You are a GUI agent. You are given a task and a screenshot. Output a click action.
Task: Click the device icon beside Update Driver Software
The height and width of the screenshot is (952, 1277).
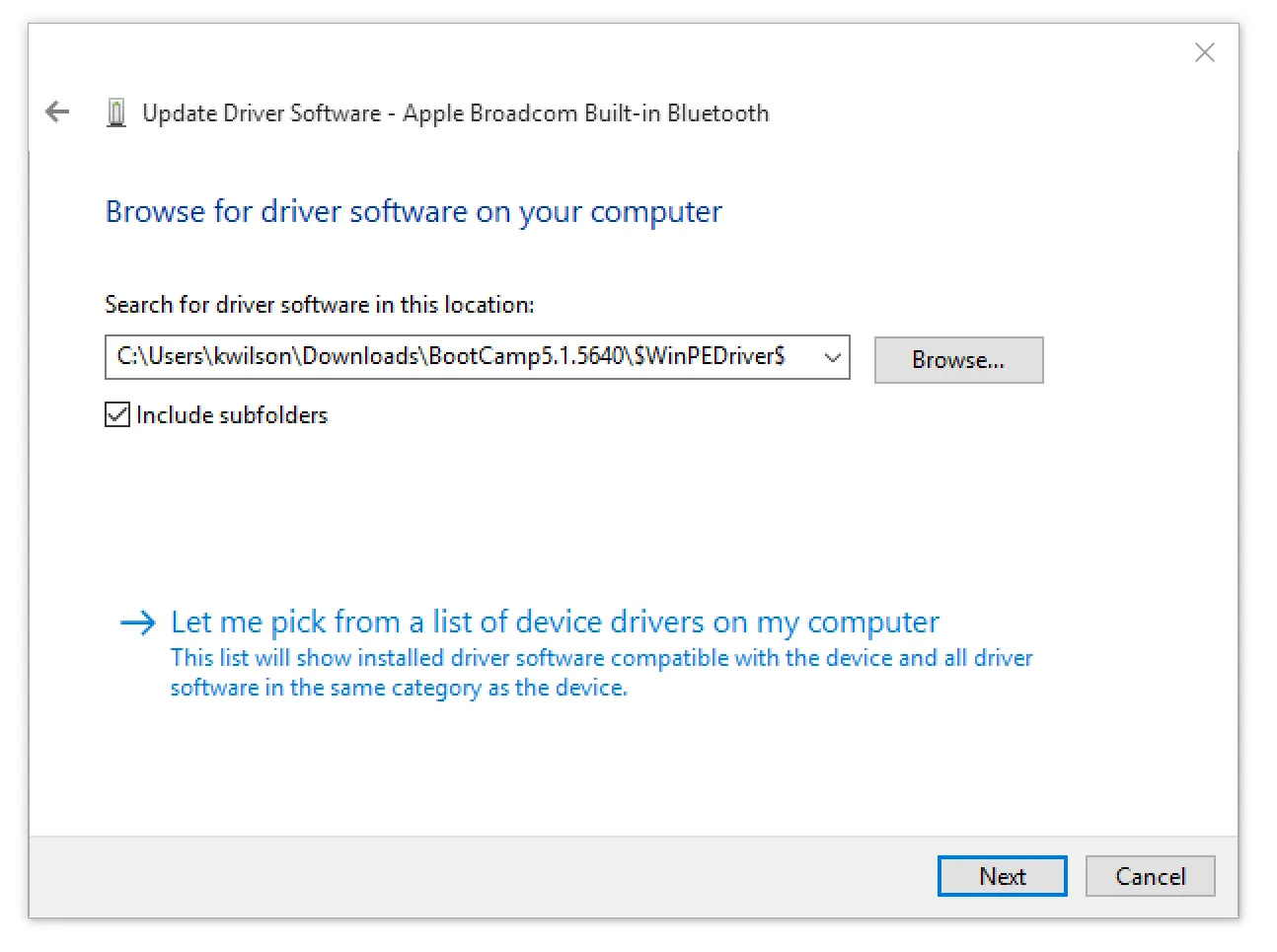click(x=116, y=113)
